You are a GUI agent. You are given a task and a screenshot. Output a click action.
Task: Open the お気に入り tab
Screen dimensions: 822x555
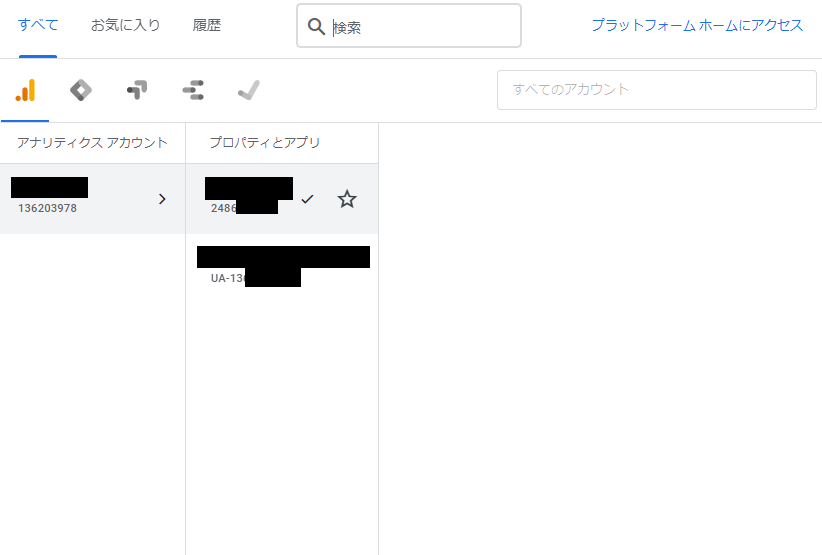click(125, 26)
